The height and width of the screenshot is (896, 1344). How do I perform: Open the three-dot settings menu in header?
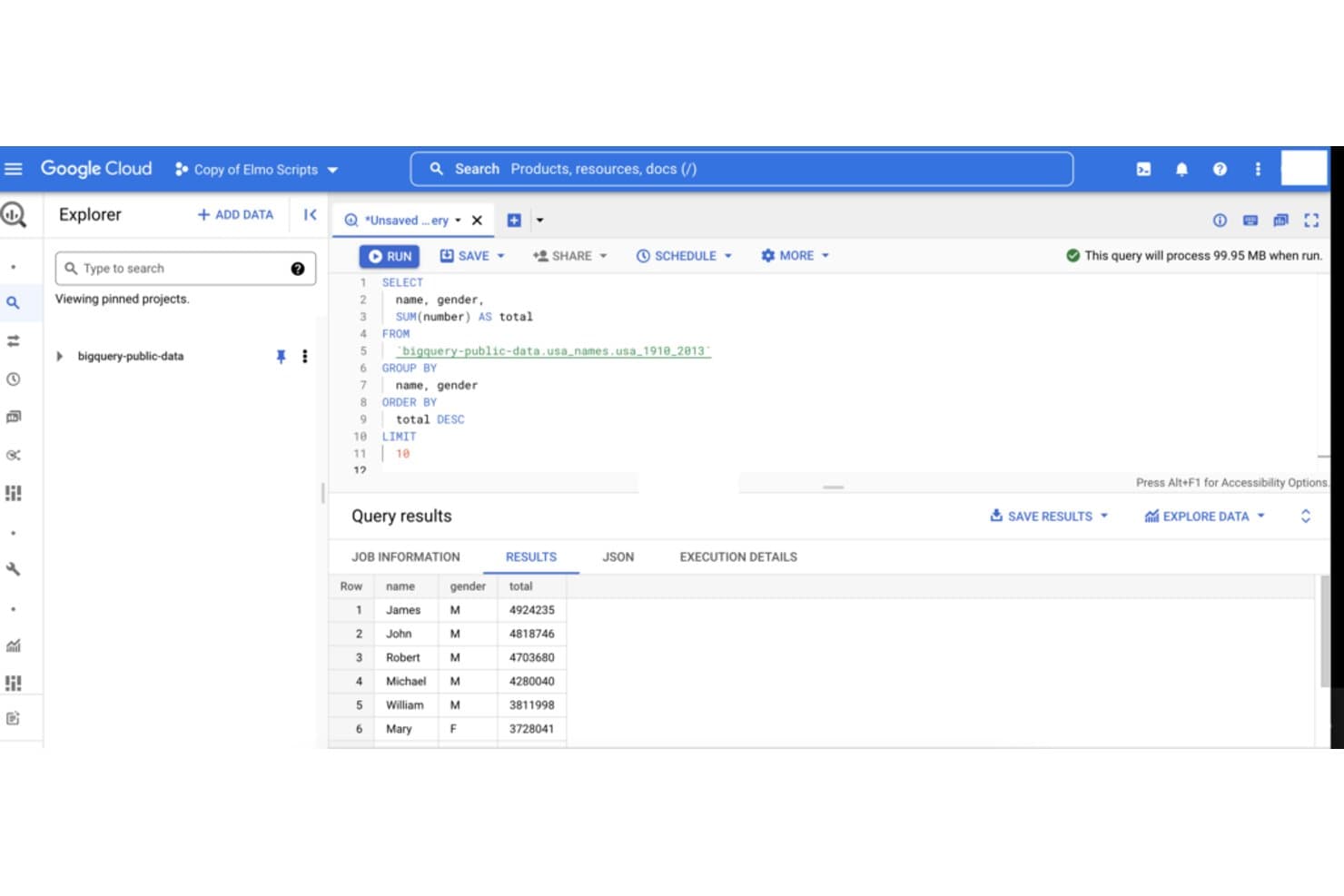[1258, 169]
